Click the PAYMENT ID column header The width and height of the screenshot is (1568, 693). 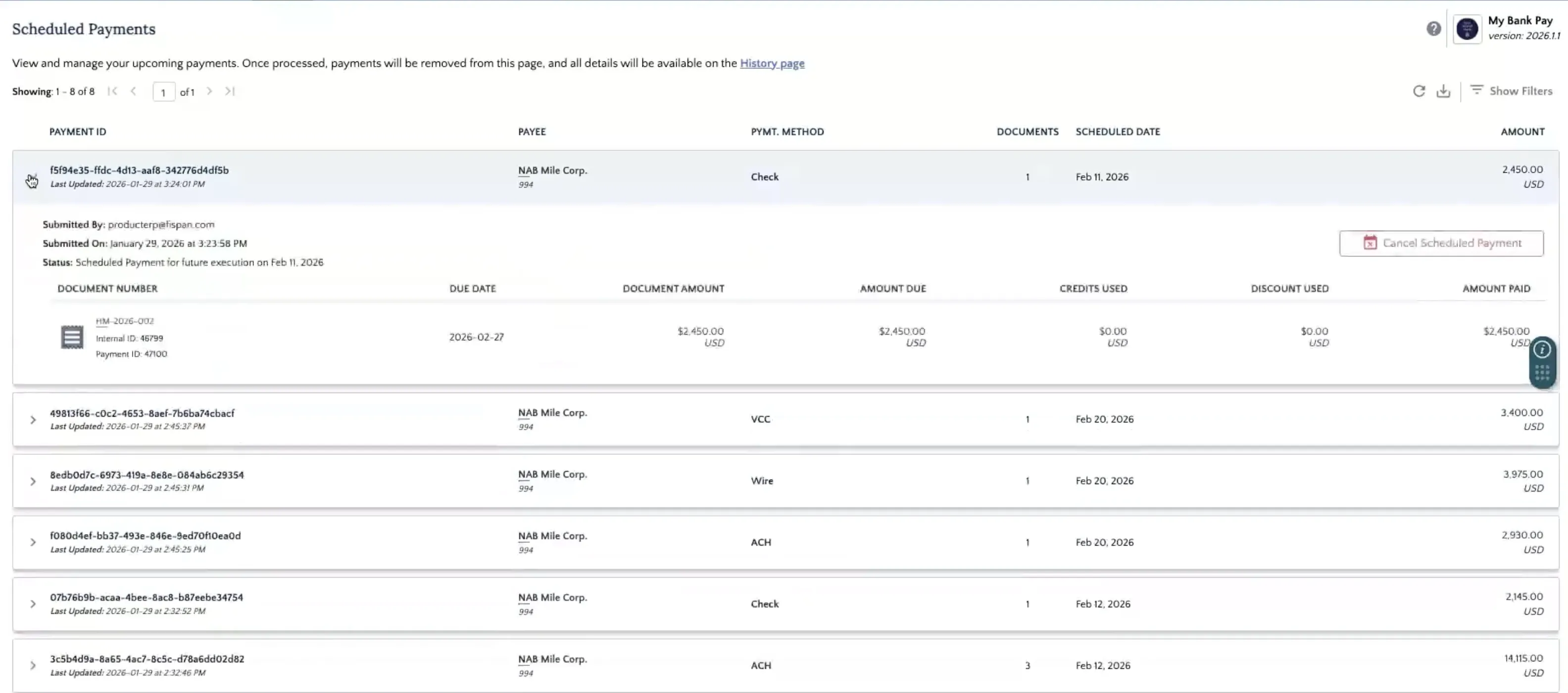pos(77,132)
